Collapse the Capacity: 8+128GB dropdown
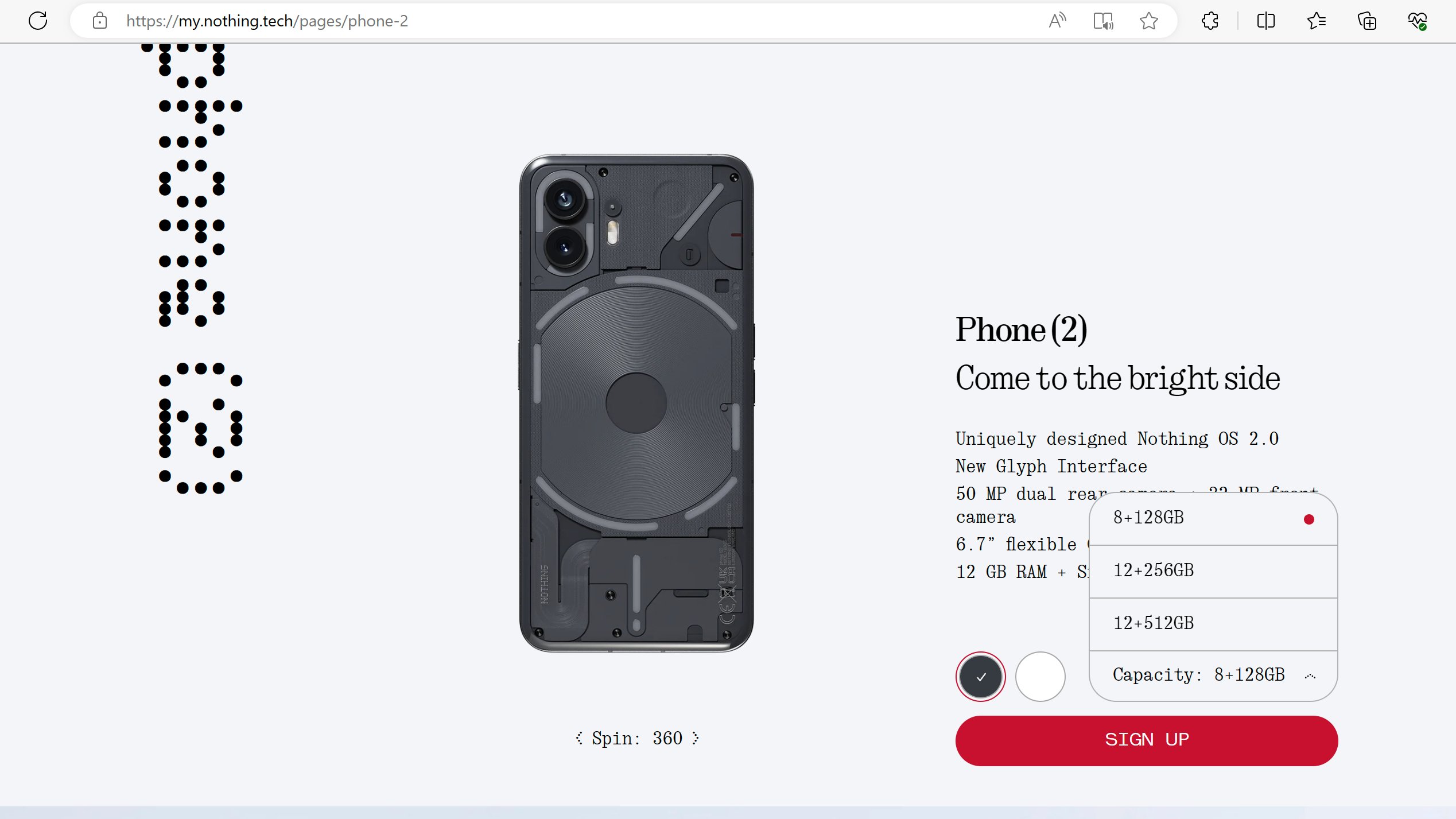 (x=1213, y=676)
